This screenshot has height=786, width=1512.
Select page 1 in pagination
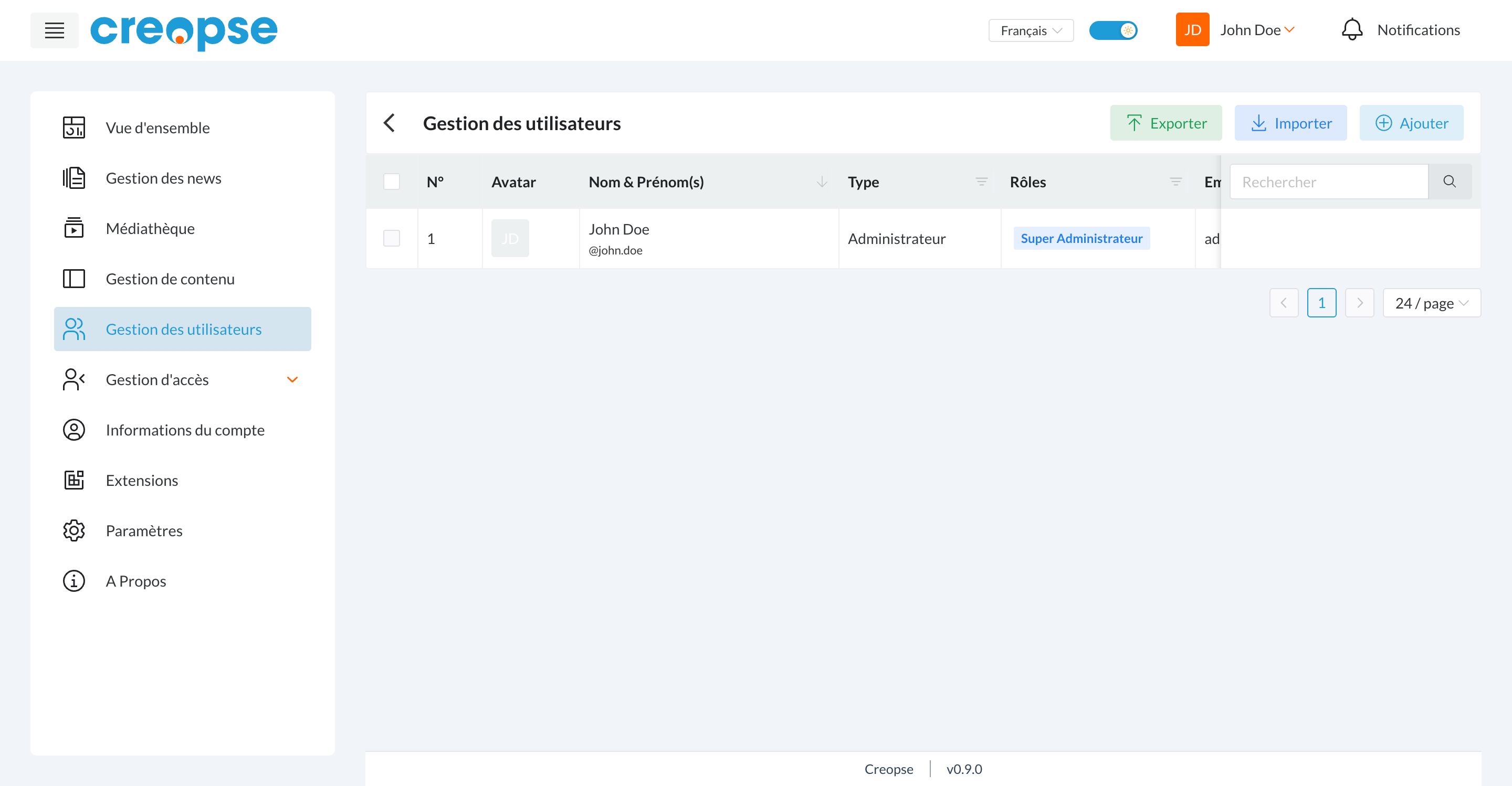click(1321, 303)
